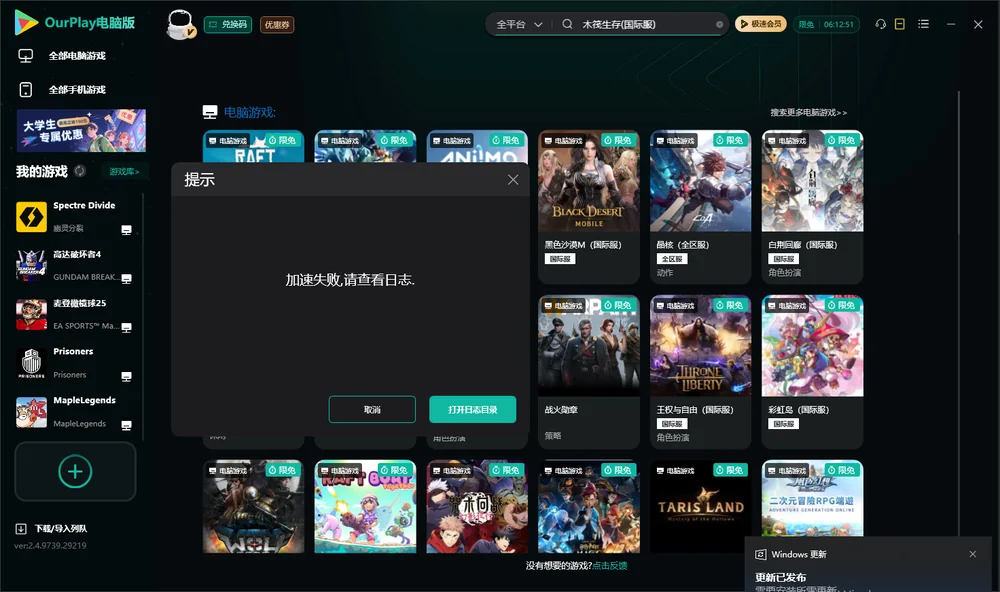Click the PC icon beside MapleLegends
1000x592 pixels.
[x=126, y=426]
